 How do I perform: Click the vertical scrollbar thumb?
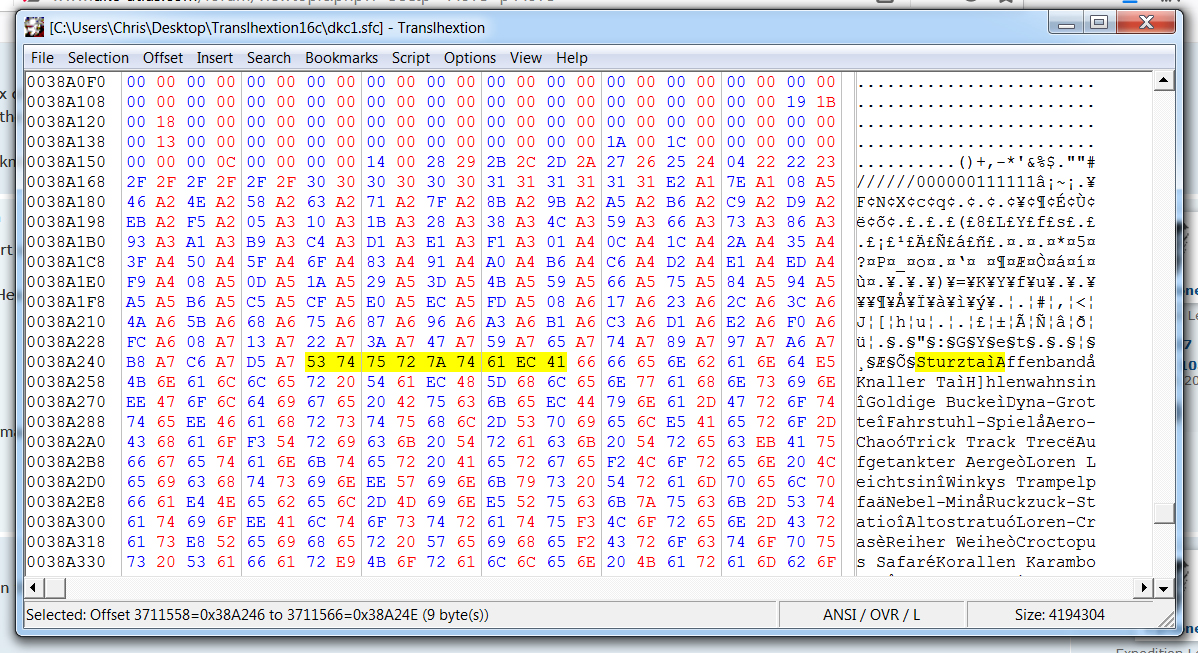1162,513
